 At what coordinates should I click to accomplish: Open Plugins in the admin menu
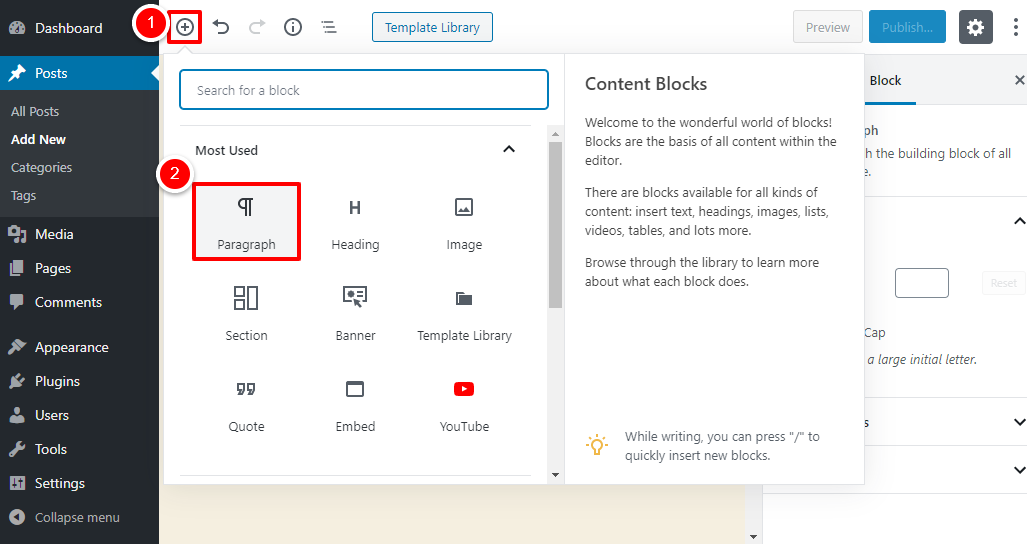click(57, 381)
